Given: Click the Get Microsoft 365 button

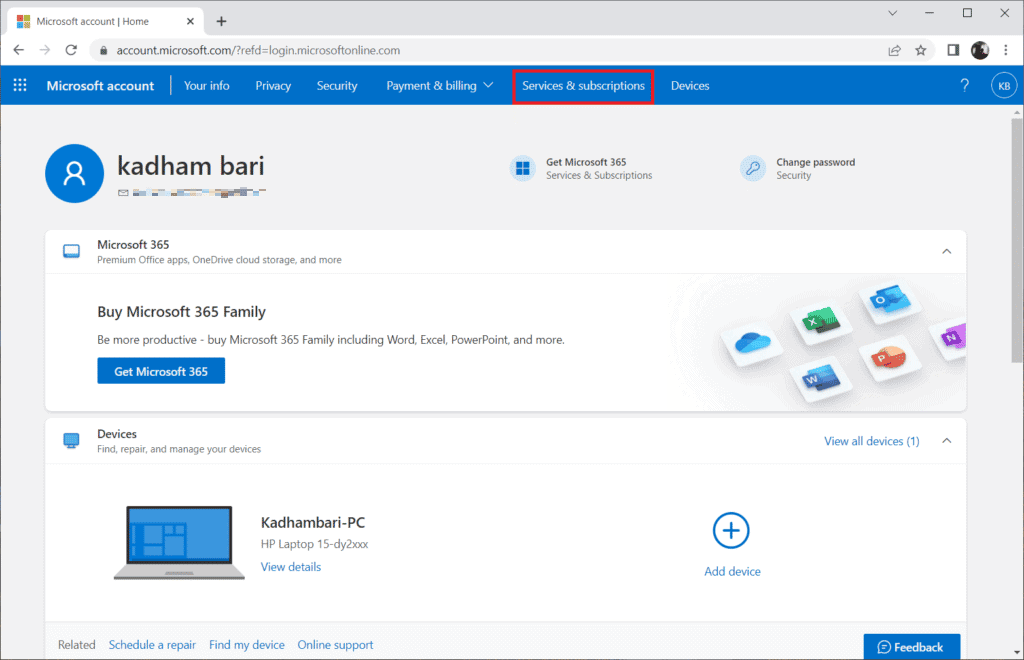Looking at the screenshot, I should click(x=161, y=370).
